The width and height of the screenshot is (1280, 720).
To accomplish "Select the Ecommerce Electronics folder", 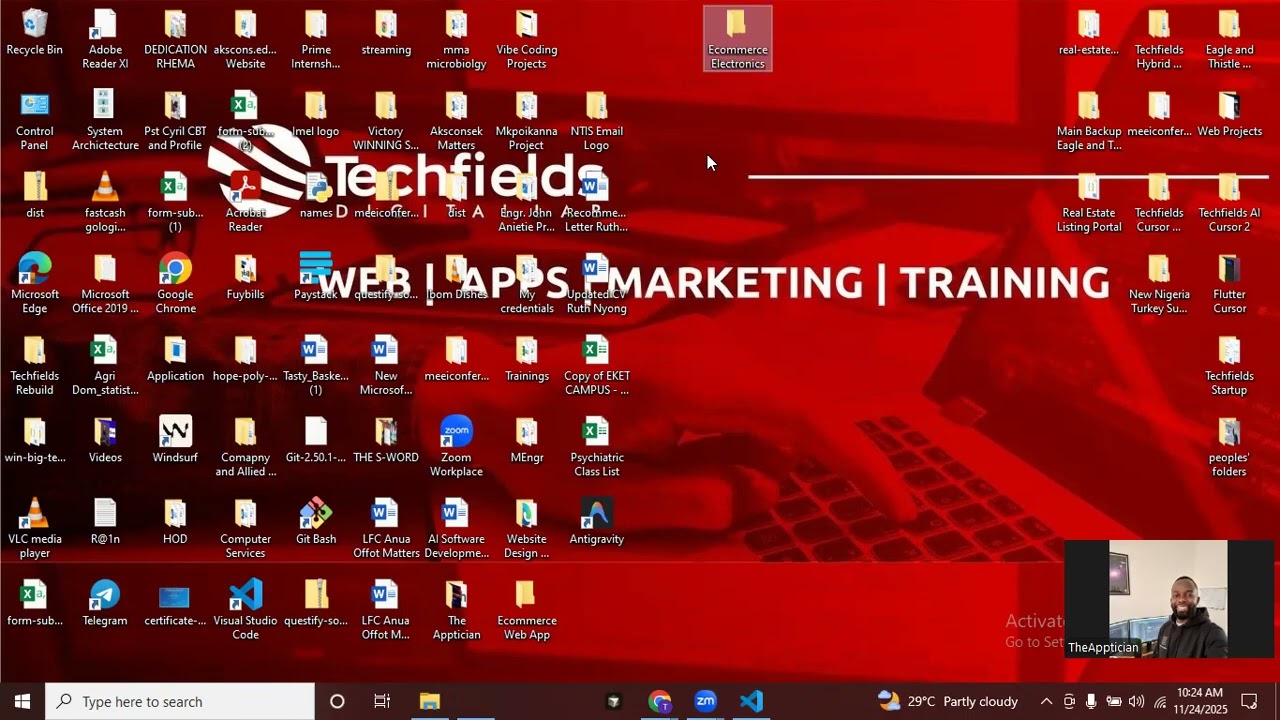I will tap(738, 40).
